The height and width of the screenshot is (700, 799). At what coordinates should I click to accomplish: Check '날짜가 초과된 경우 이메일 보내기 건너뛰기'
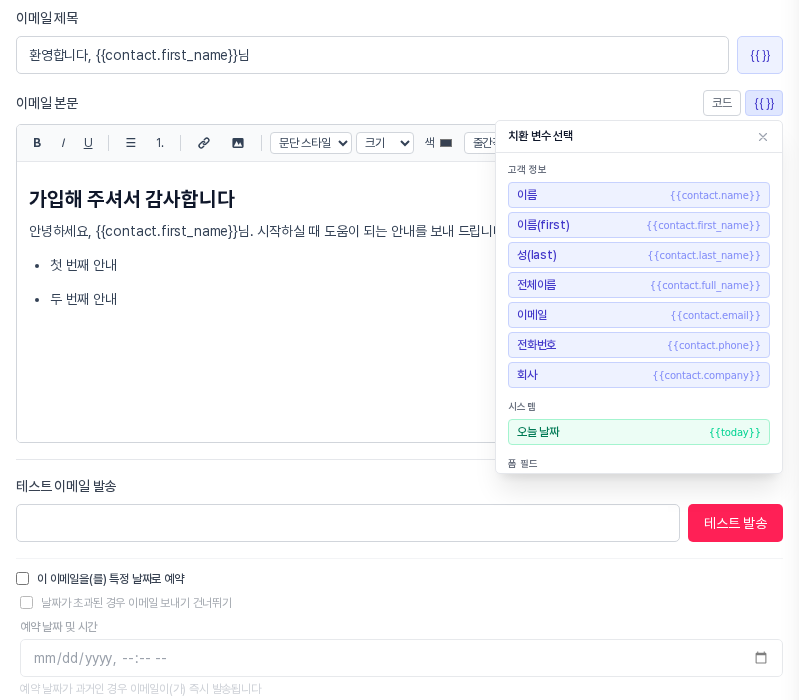26,603
